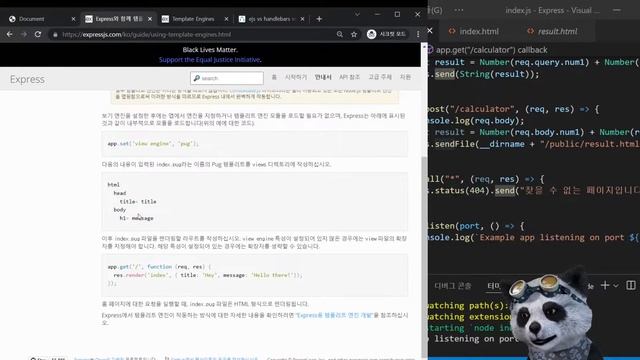The width and height of the screenshot is (640, 360).
Task: Open Support the Equal Justice Initiative link
Action: coord(210,60)
